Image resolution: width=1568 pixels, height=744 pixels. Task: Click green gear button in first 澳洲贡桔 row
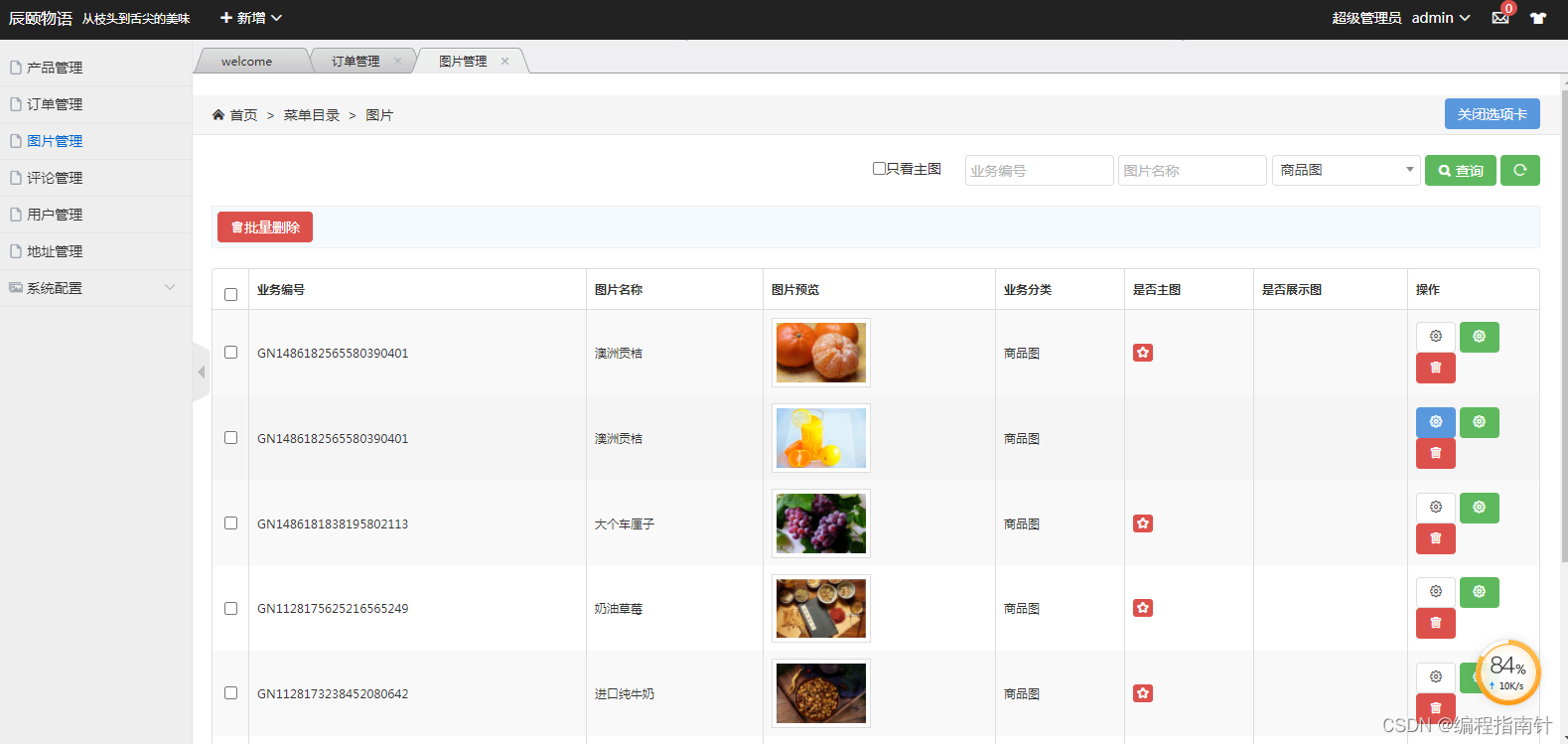pyautogui.click(x=1480, y=337)
